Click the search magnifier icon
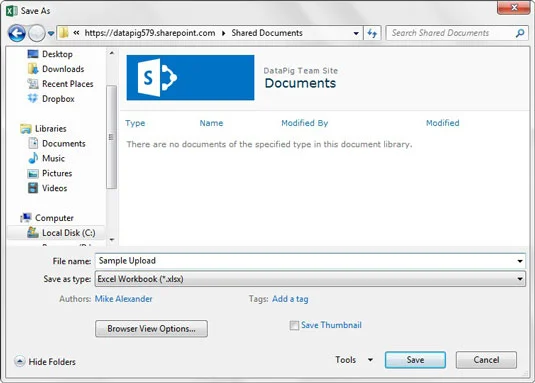The height and width of the screenshot is (383, 535). point(520,33)
